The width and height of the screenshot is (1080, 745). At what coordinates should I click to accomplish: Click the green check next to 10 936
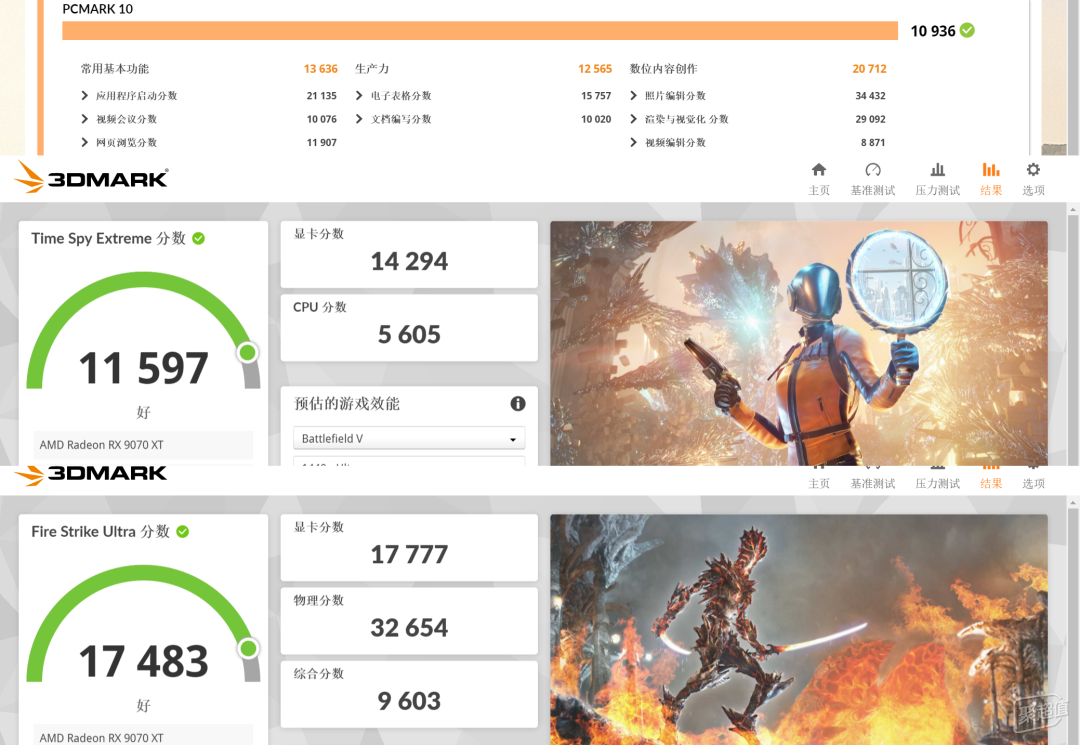pos(967,30)
